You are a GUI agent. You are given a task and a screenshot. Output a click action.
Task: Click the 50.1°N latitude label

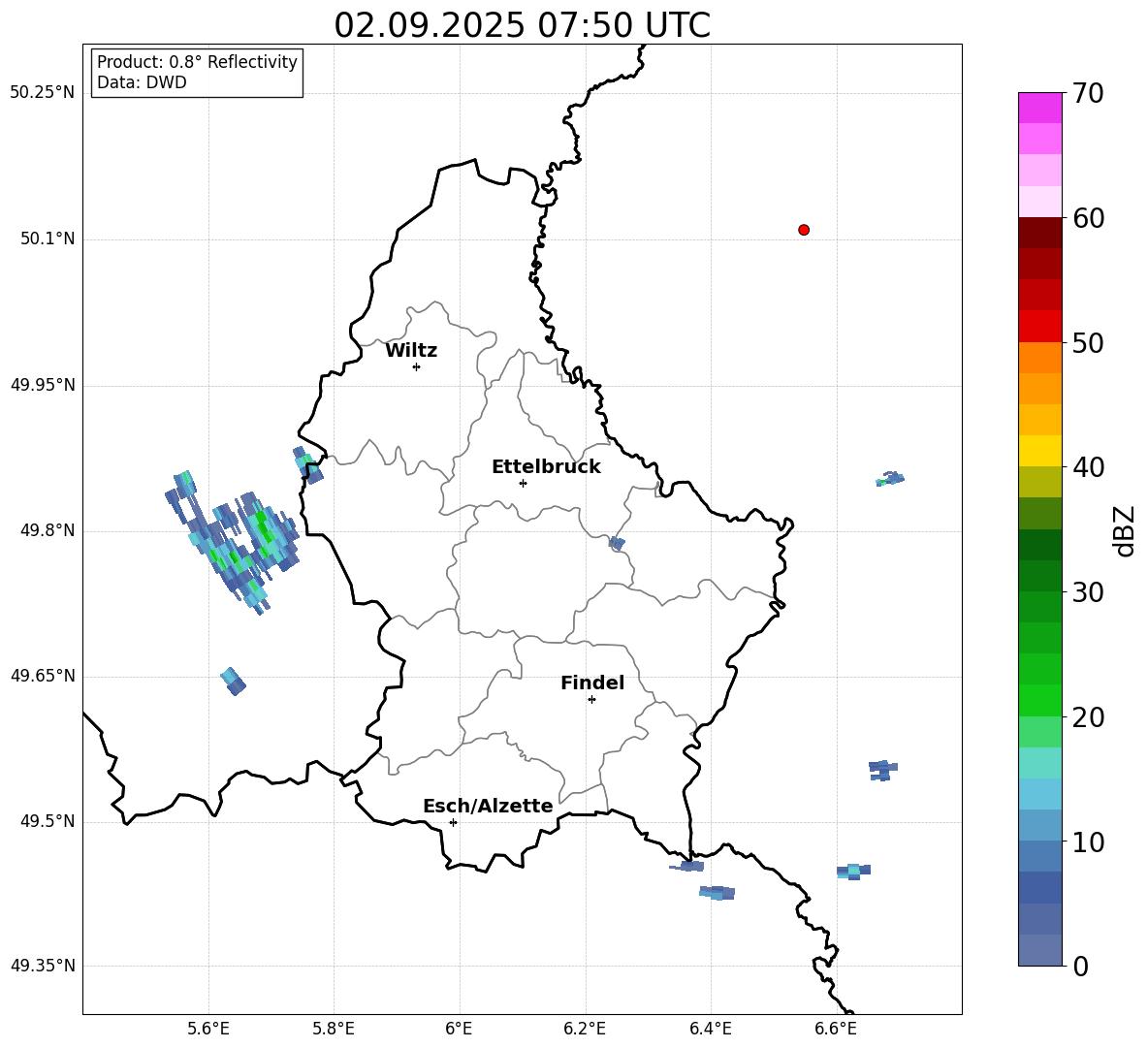point(48,239)
